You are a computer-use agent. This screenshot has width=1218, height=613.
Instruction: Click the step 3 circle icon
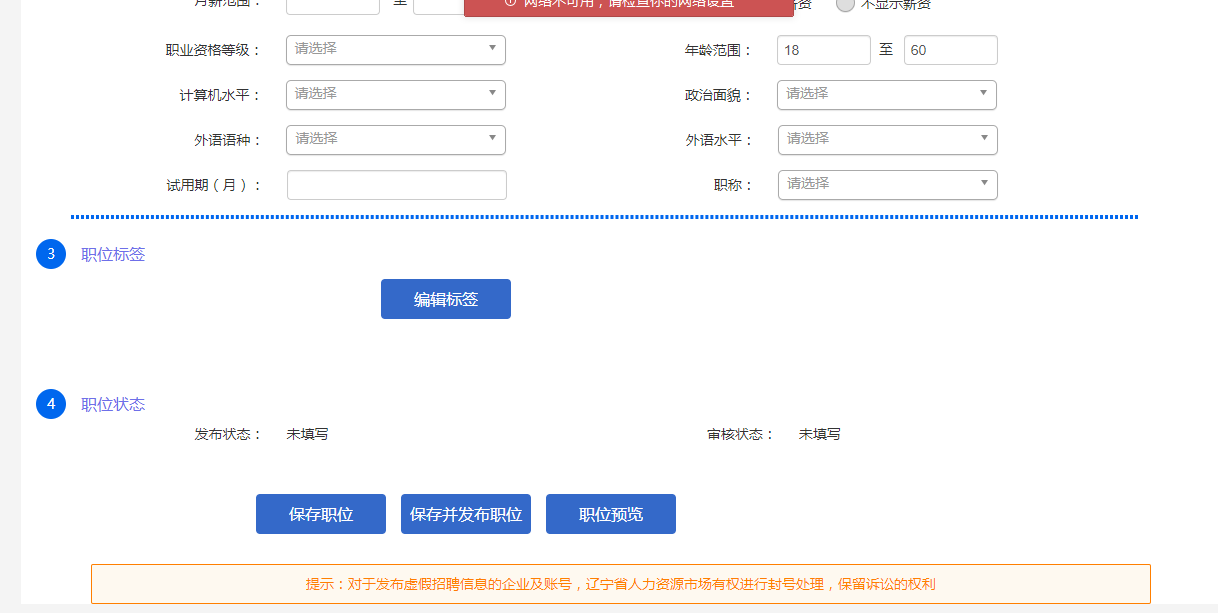click(51, 254)
